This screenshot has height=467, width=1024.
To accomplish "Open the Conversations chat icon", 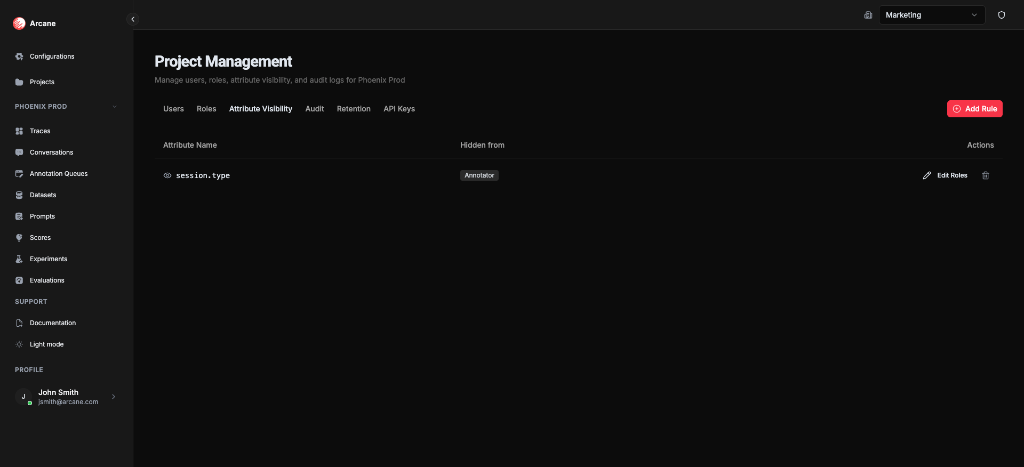I will [20, 153].
